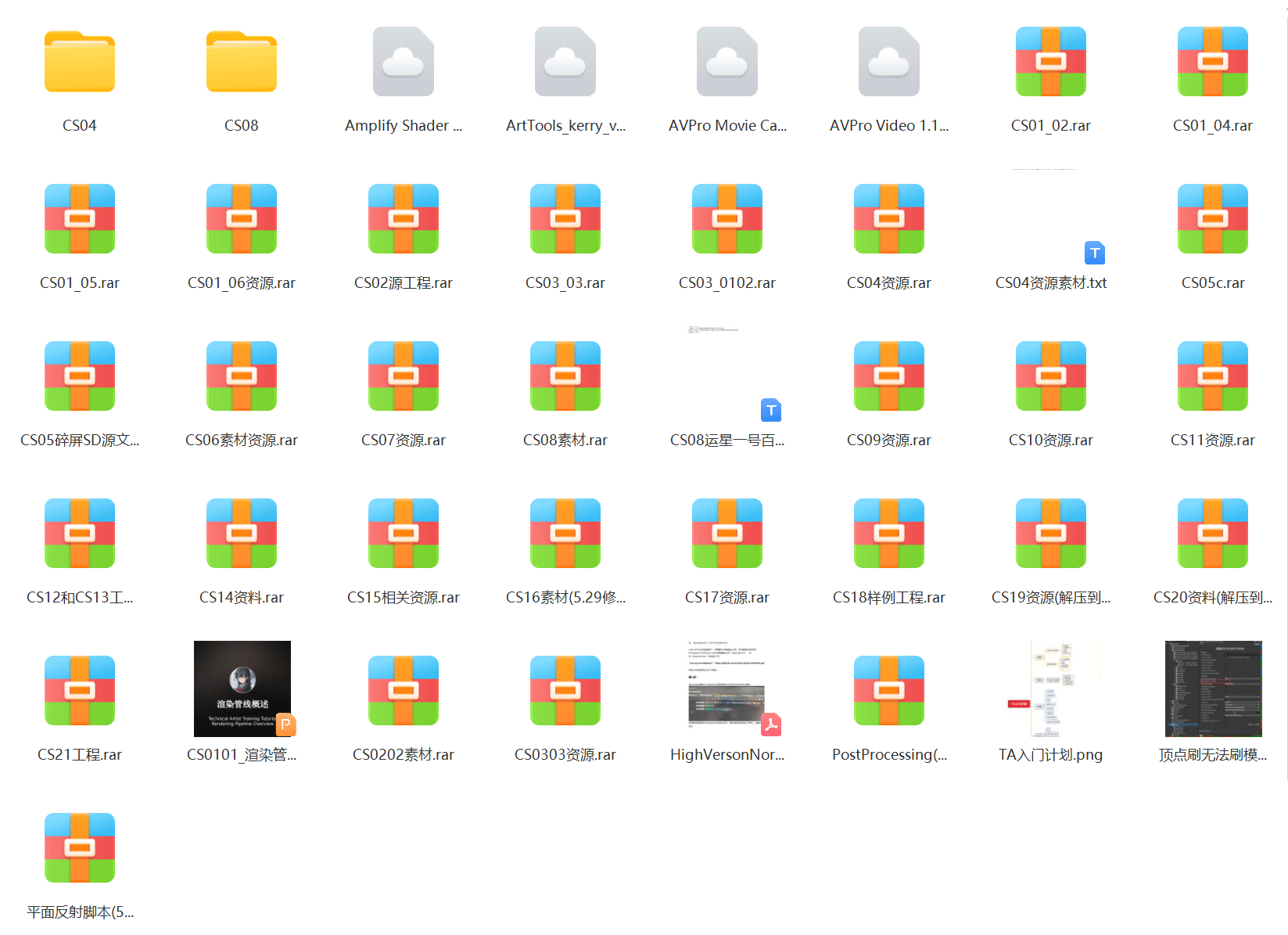
Task: Open the CS04 folder
Action: (80, 63)
